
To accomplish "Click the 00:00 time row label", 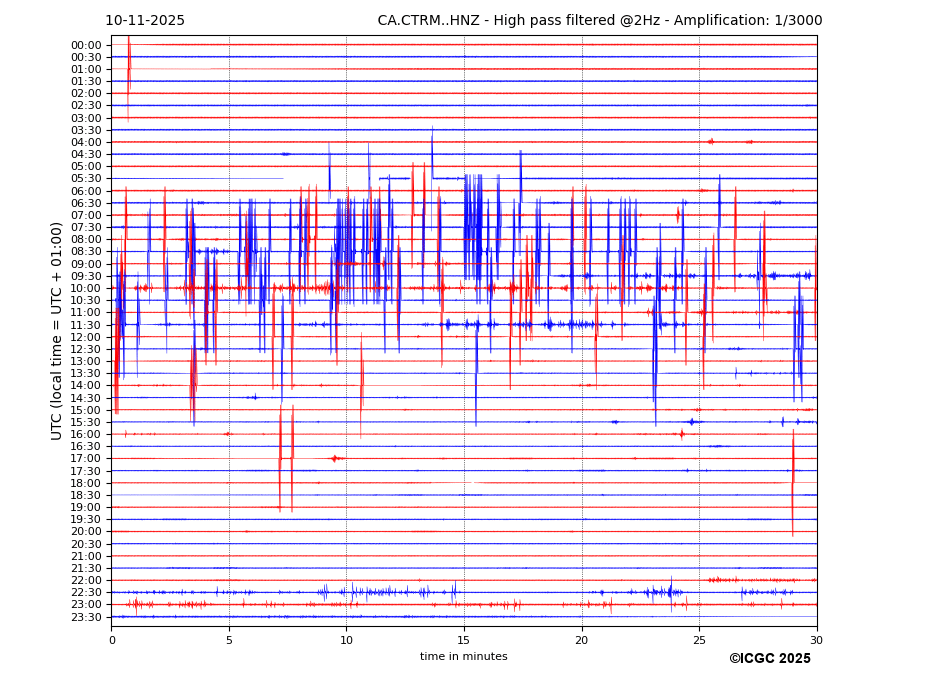I will [x=86, y=45].
